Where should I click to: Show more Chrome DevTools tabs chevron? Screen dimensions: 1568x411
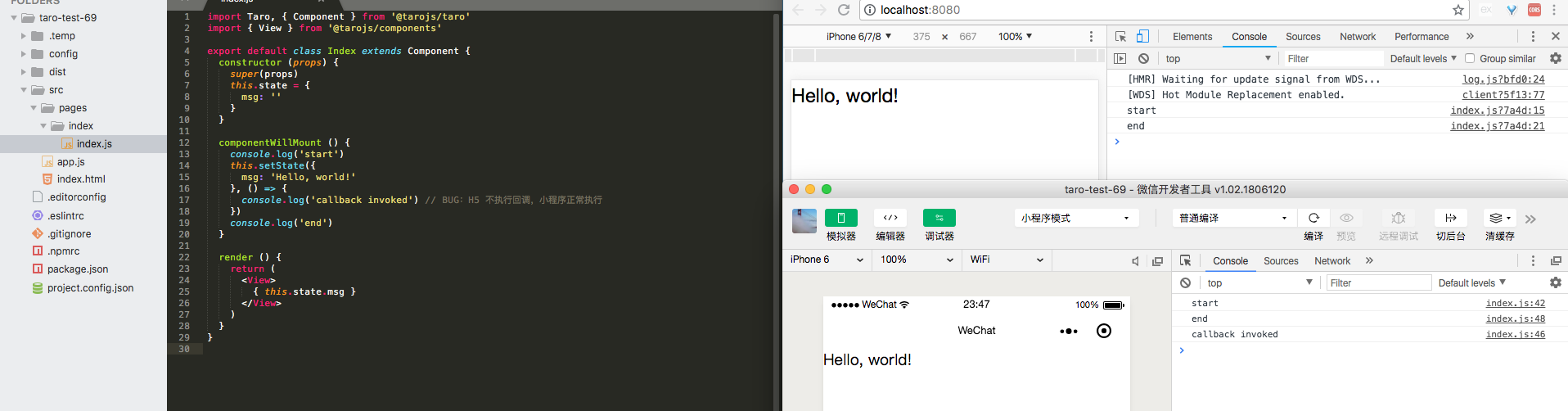[x=1470, y=36]
